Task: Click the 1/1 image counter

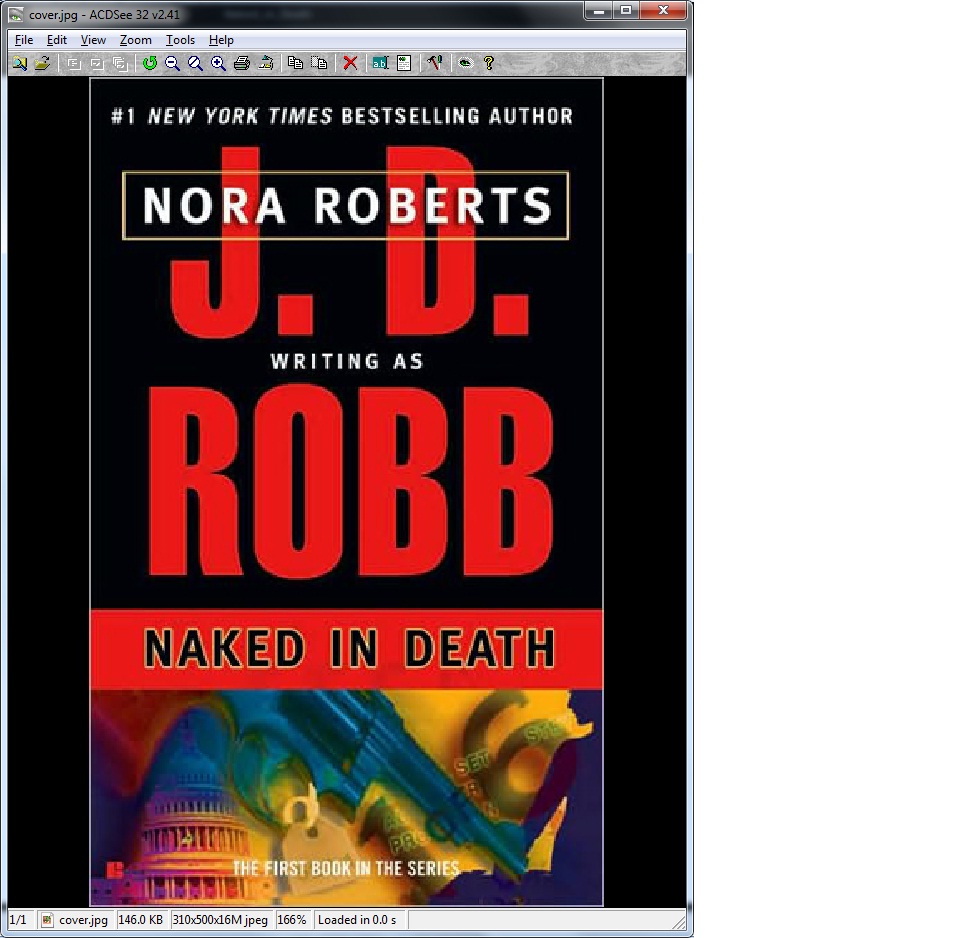Action: [18, 920]
